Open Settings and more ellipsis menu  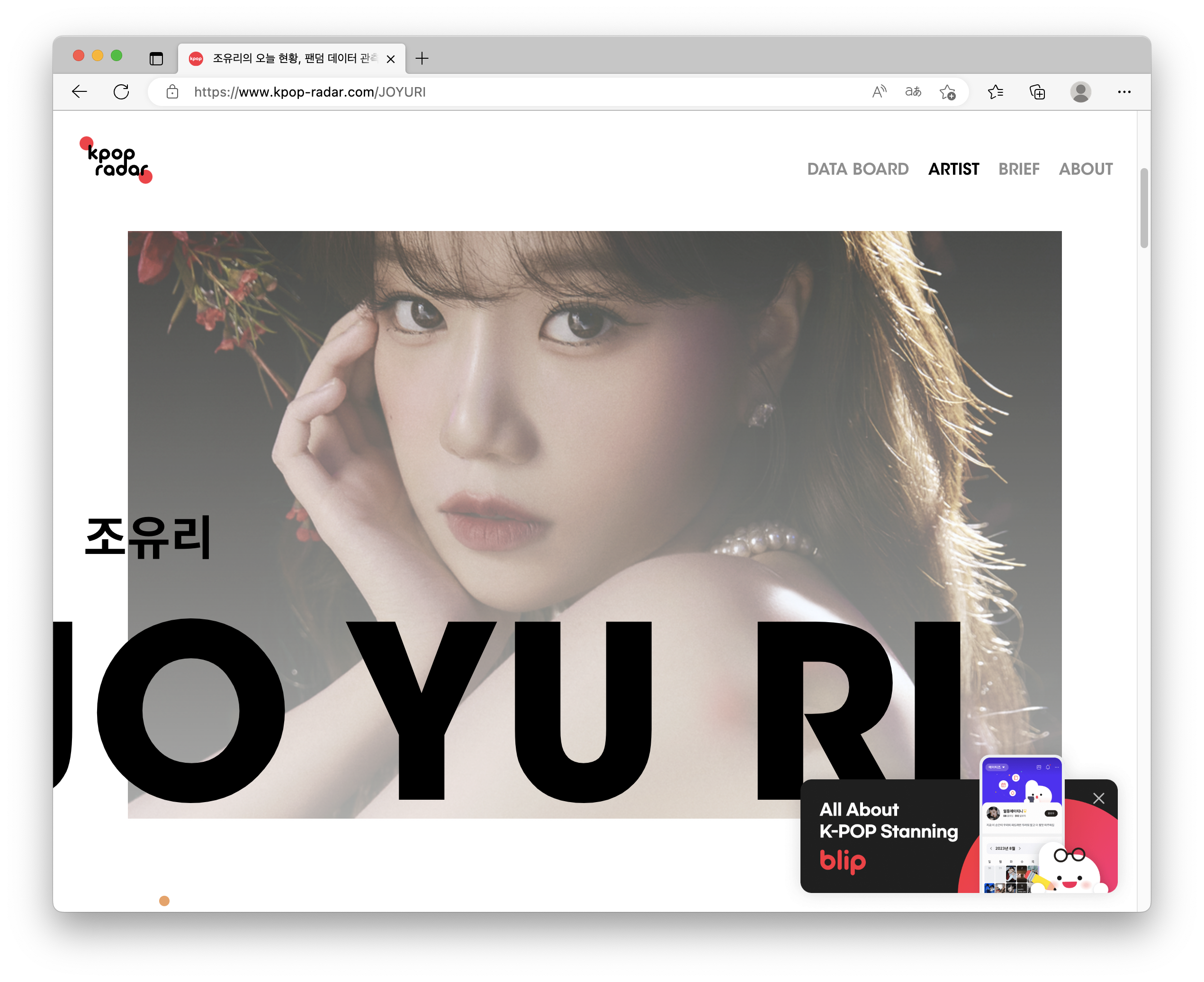click(1123, 92)
